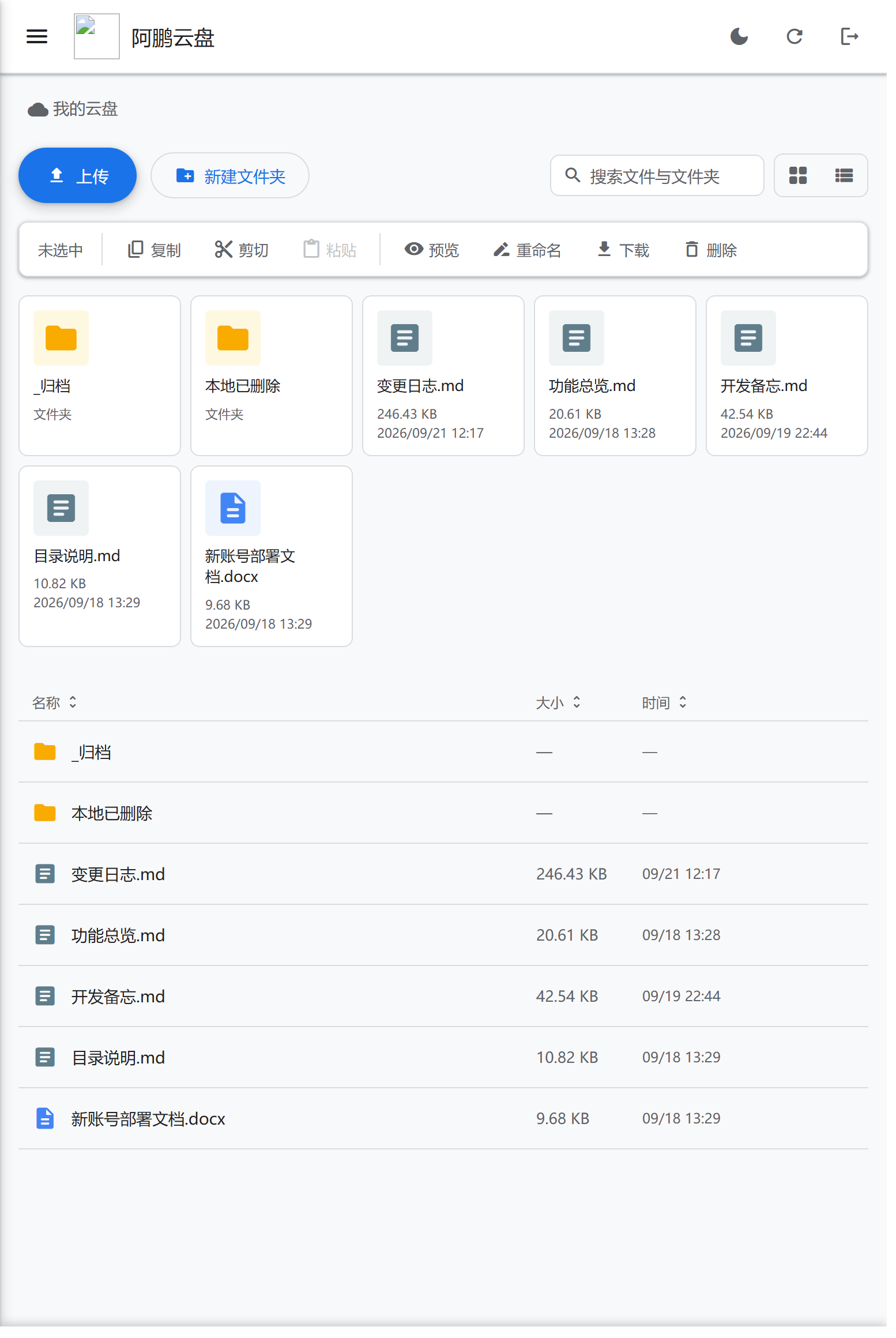Focus the 搜索文件与文件夹 search field
This screenshot has height=1338, width=896.
[x=657, y=175]
